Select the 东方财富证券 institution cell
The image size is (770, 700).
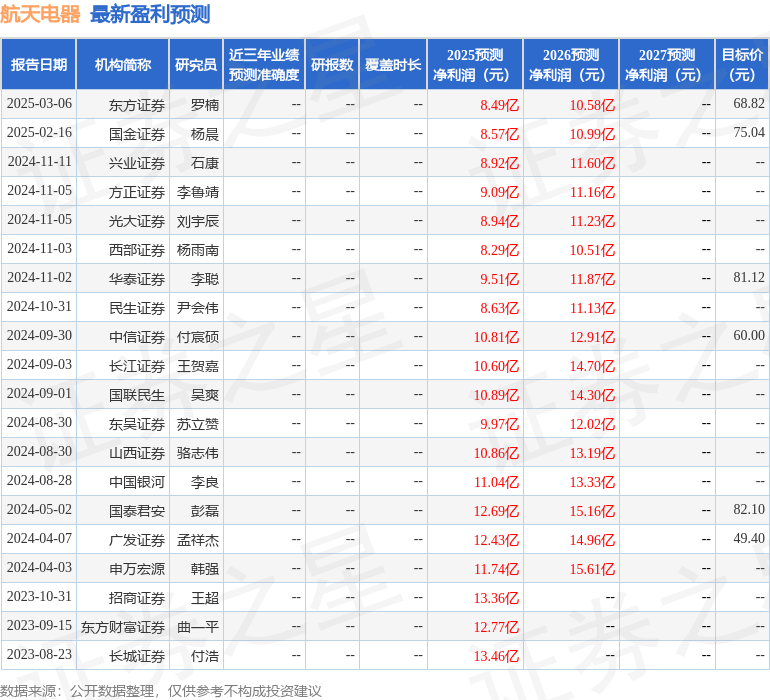pos(123,627)
